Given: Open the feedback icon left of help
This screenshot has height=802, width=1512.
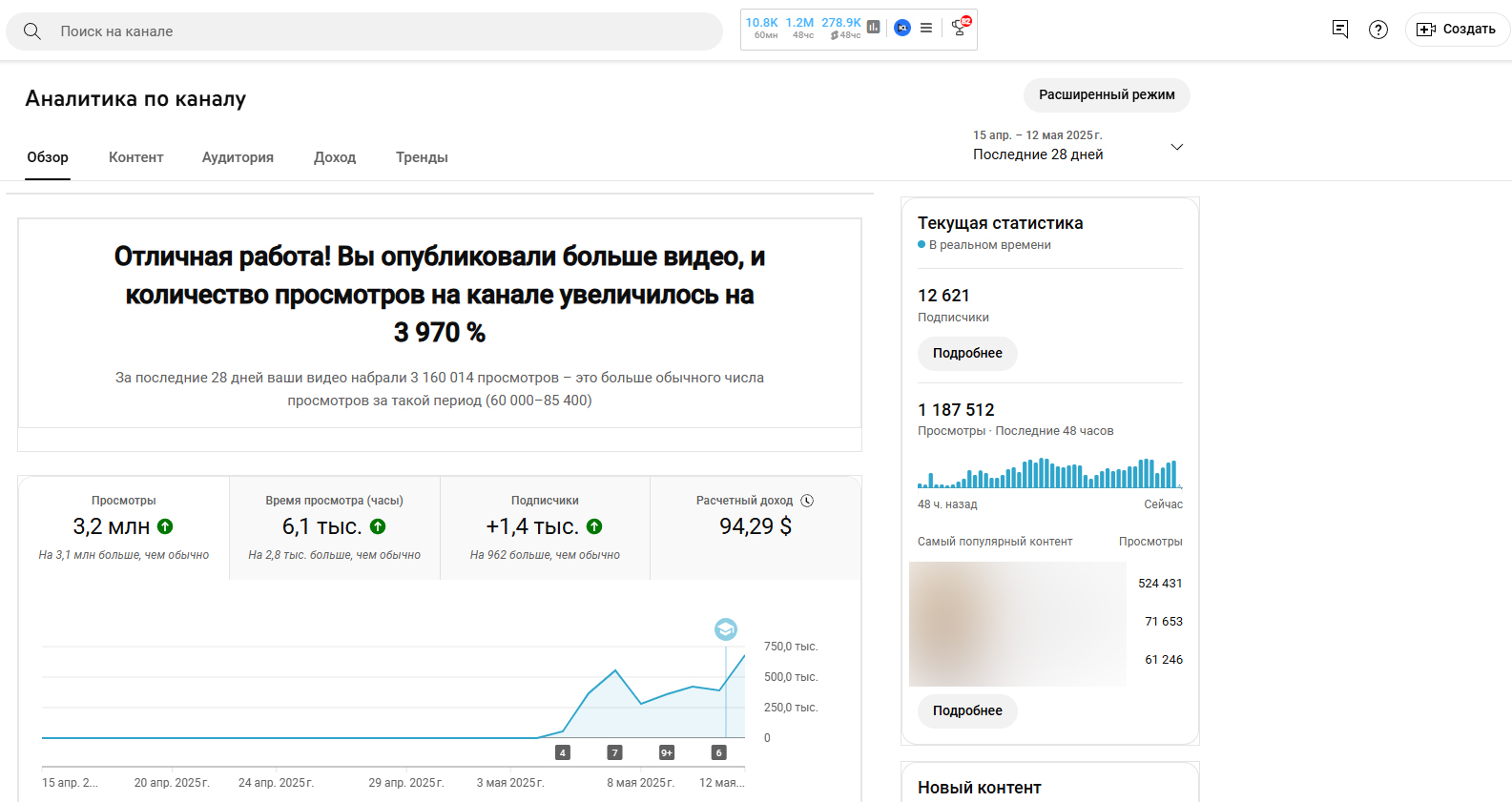Looking at the screenshot, I should pos(1340,30).
